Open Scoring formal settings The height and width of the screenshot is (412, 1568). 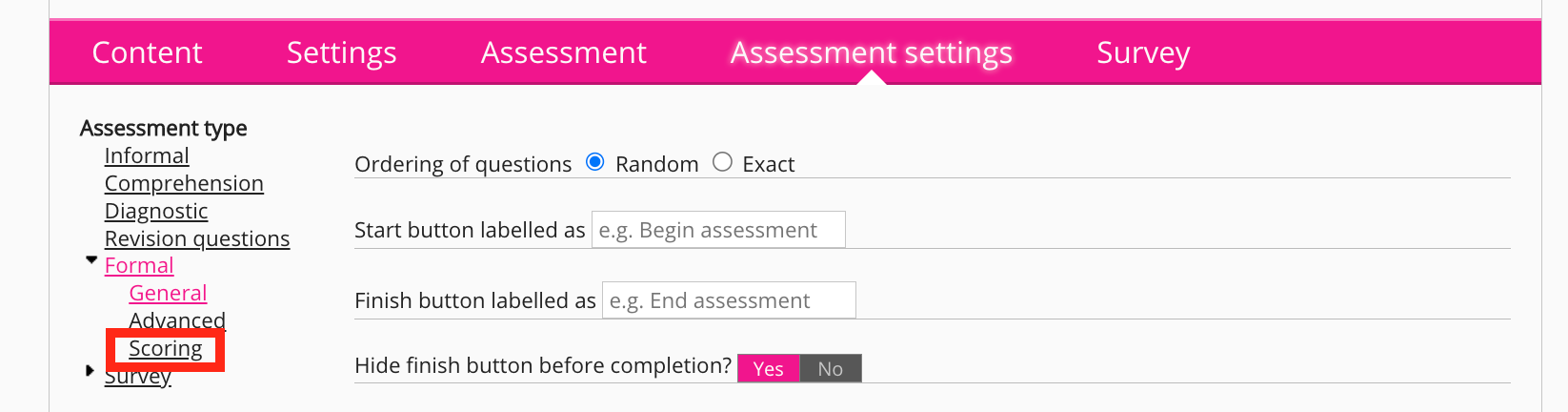pyautogui.click(x=166, y=349)
